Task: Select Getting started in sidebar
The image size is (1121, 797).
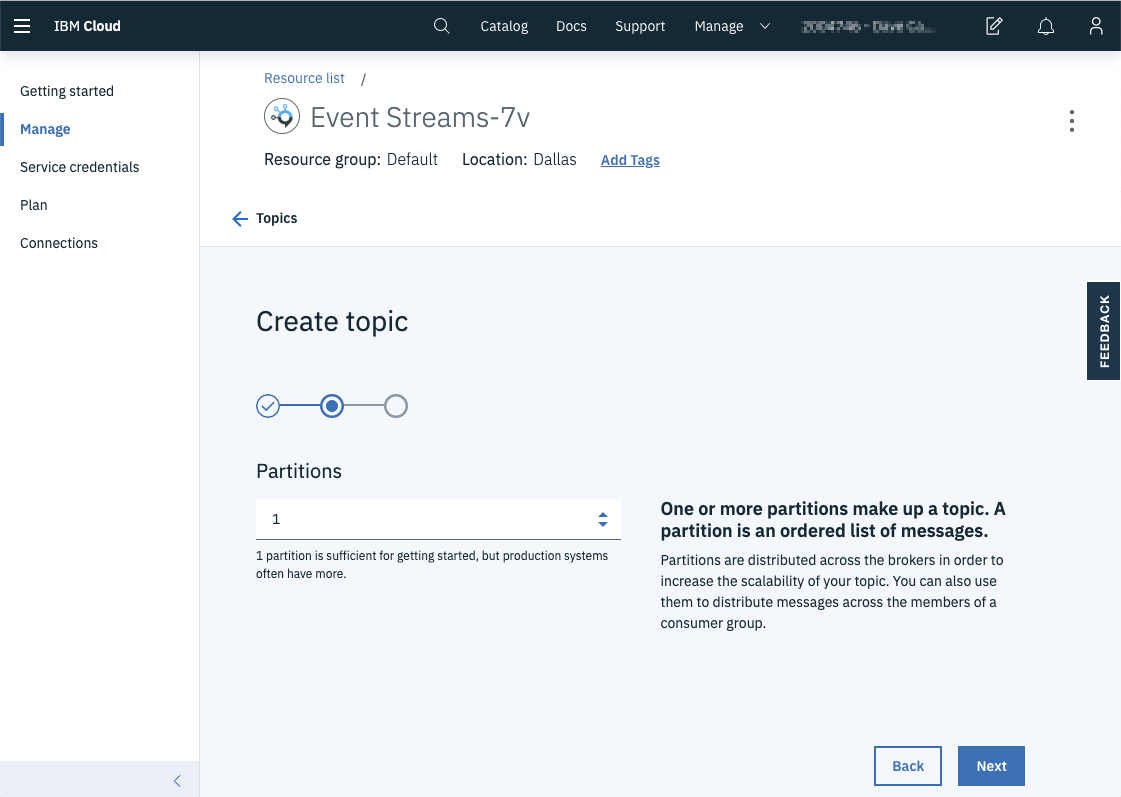Action: point(67,91)
